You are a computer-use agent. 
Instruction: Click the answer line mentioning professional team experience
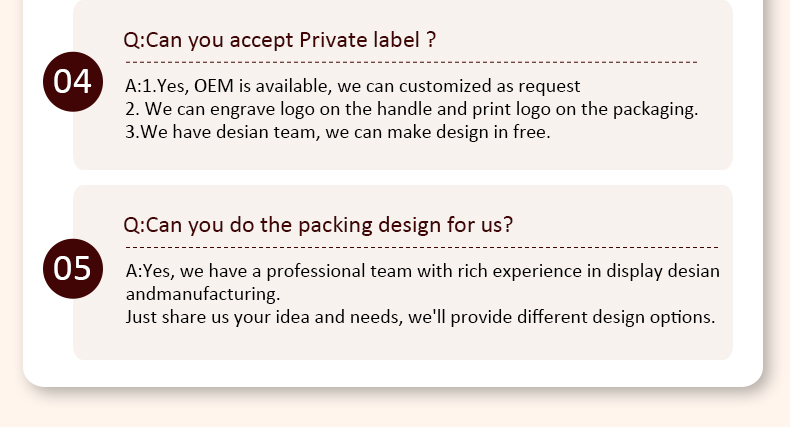(422, 271)
